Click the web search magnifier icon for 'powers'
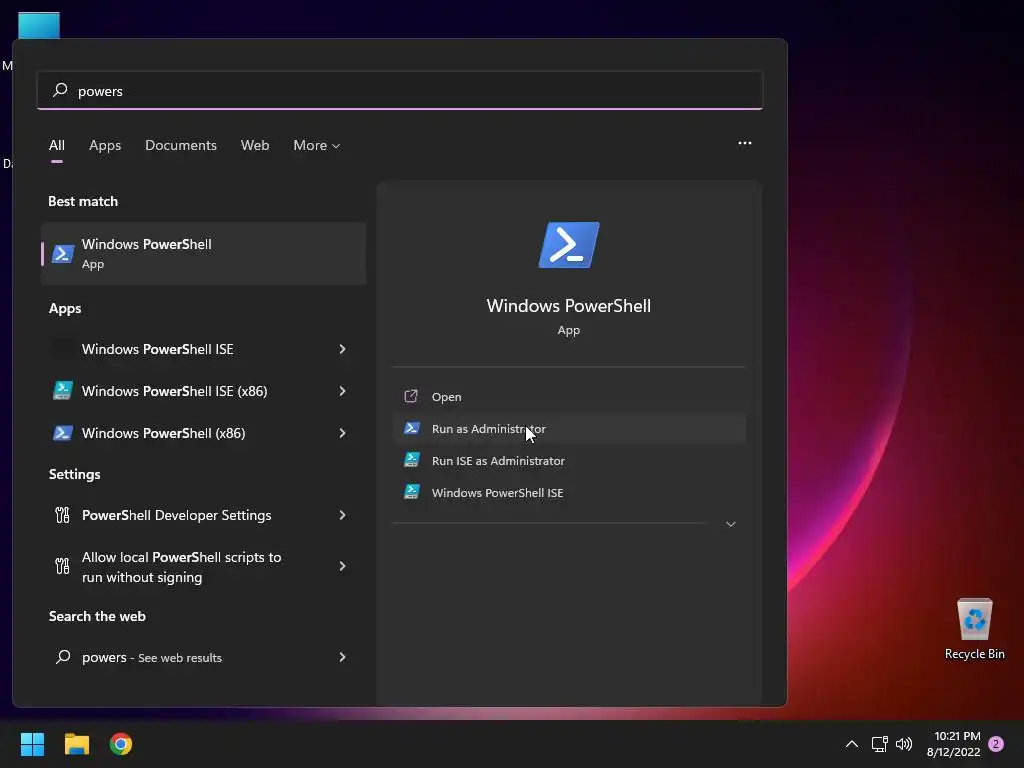1024x768 pixels. pyautogui.click(x=63, y=657)
